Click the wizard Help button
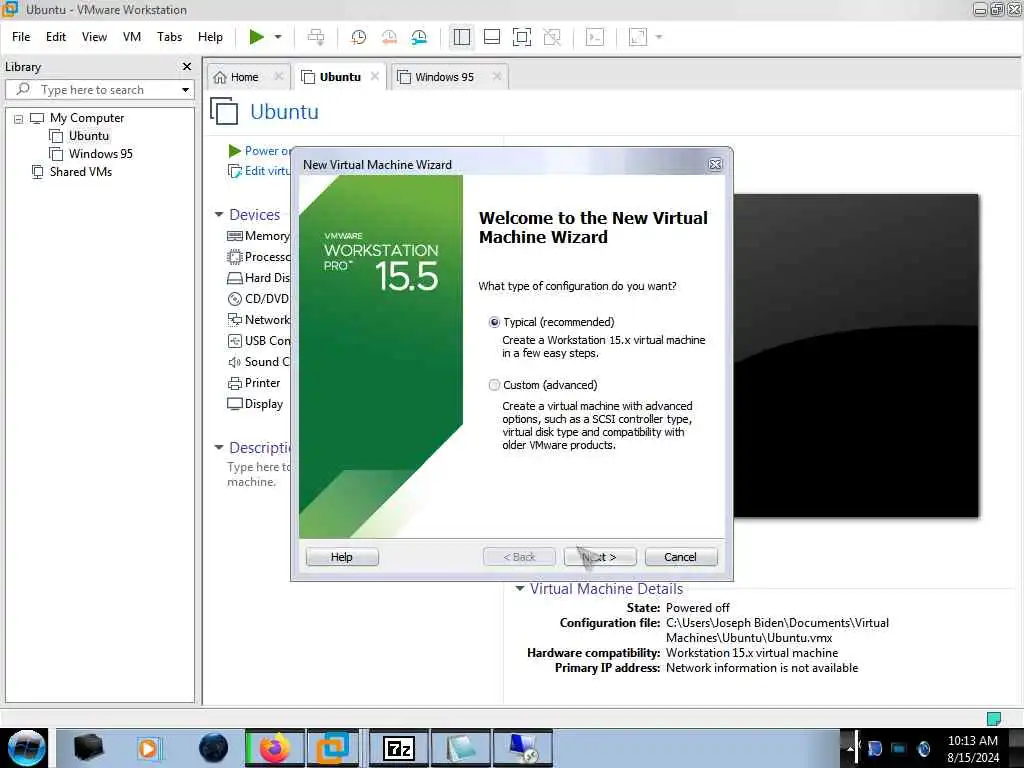The width and height of the screenshot is (1024, 768). (342, 557)
